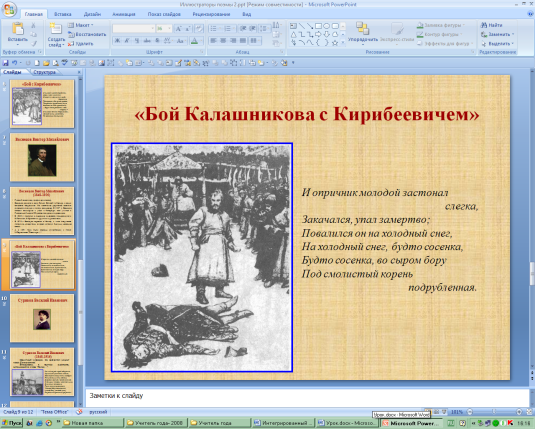535x429 pixels.
Task: Click the Восстановить reset slide button
Action: (87, 34)
